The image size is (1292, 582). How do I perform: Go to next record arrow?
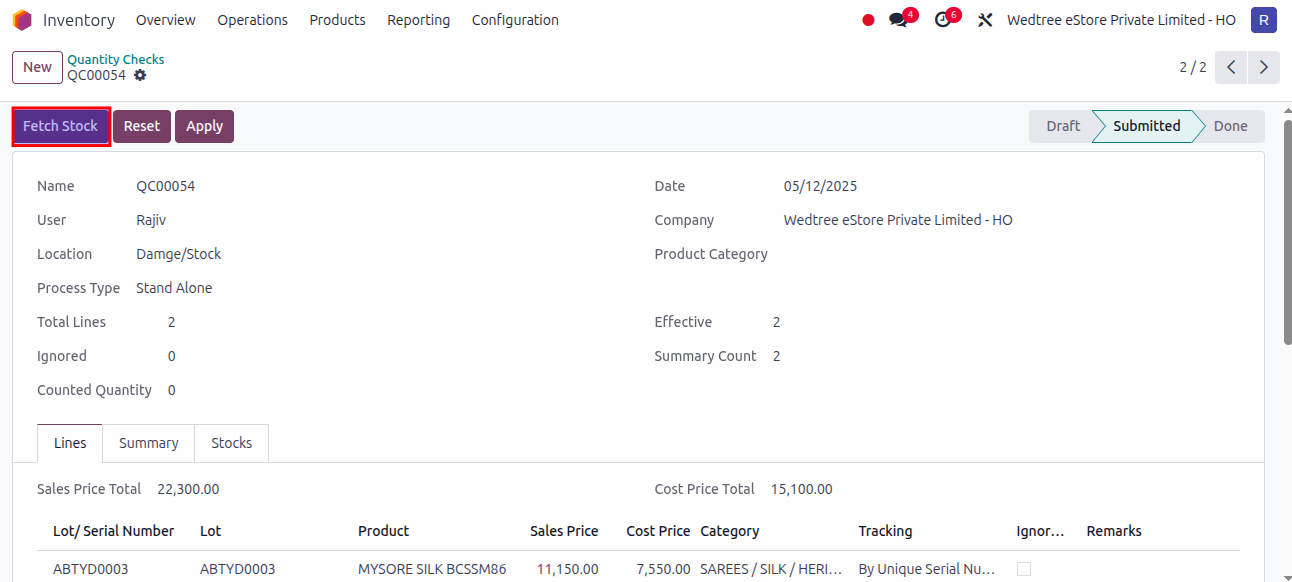tap(1264, 67)
